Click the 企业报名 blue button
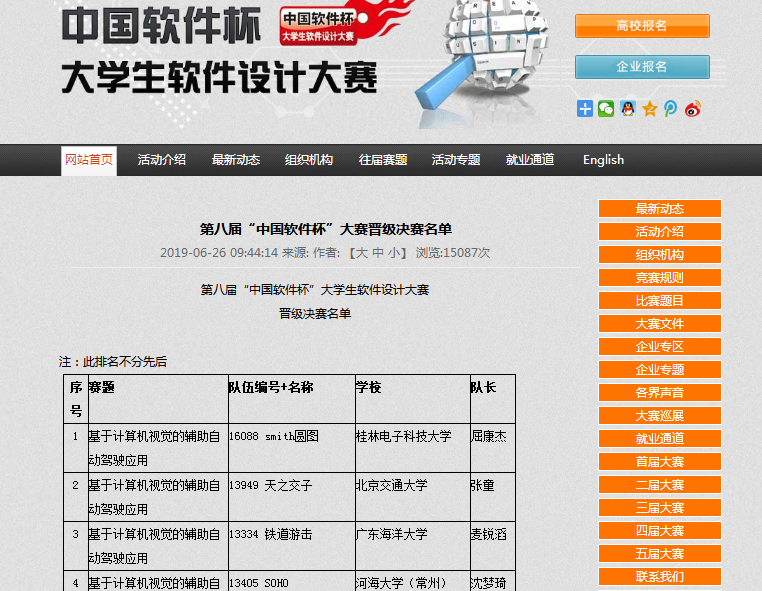The width and height of the screenshot is (762, 591). 642,67
